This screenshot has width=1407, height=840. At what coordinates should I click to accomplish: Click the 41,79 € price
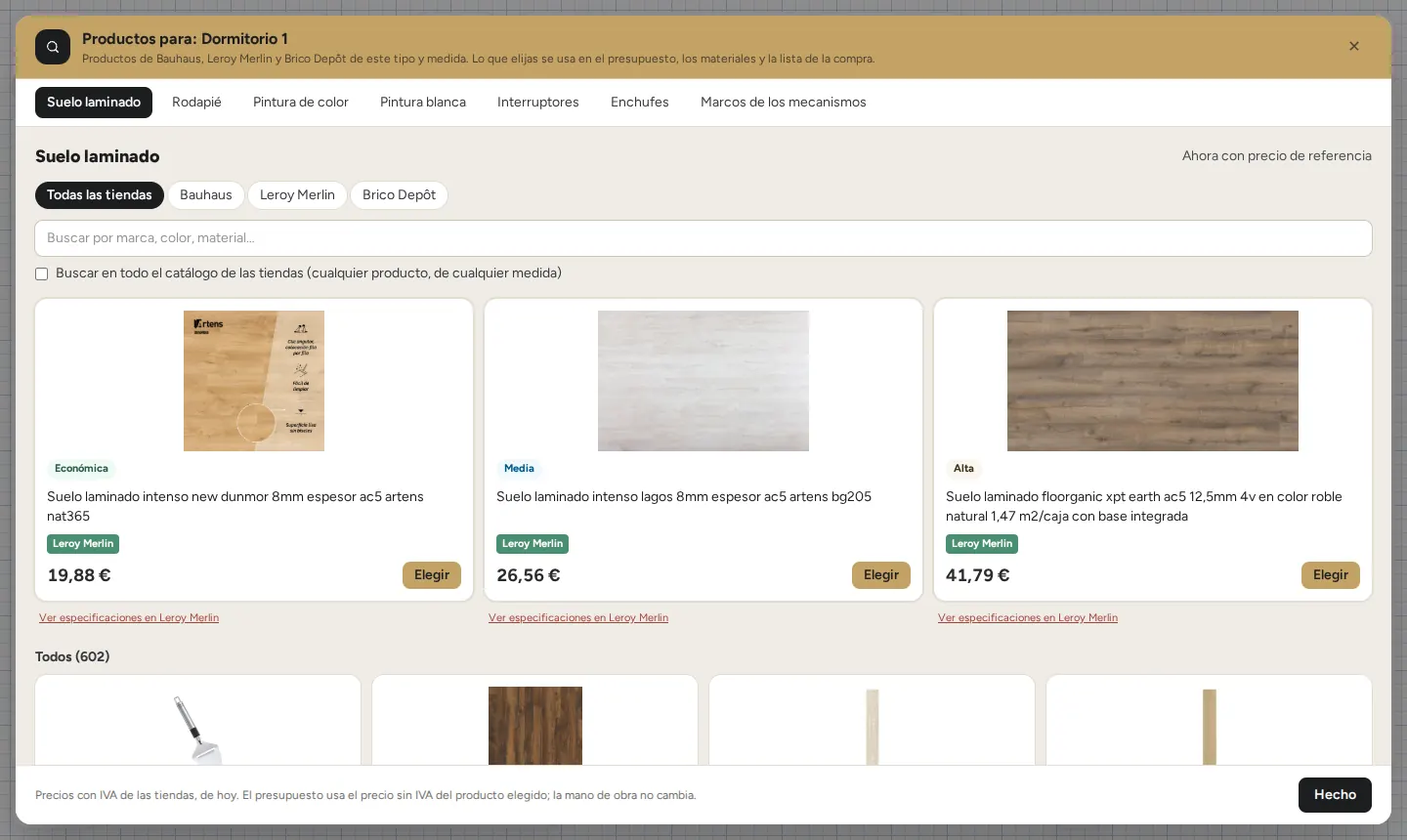[x=978, y=576]
